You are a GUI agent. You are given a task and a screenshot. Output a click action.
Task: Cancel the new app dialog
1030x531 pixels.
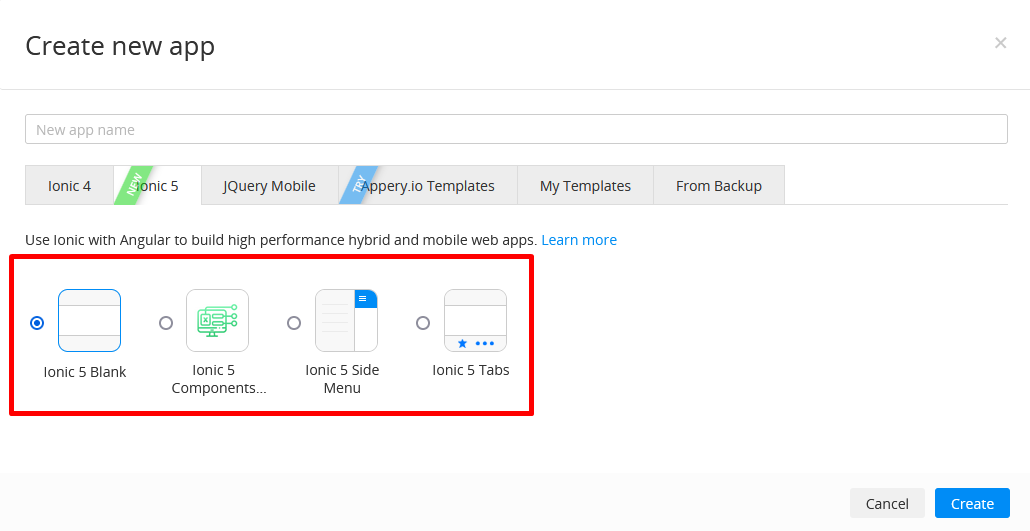tap(887, 503)
